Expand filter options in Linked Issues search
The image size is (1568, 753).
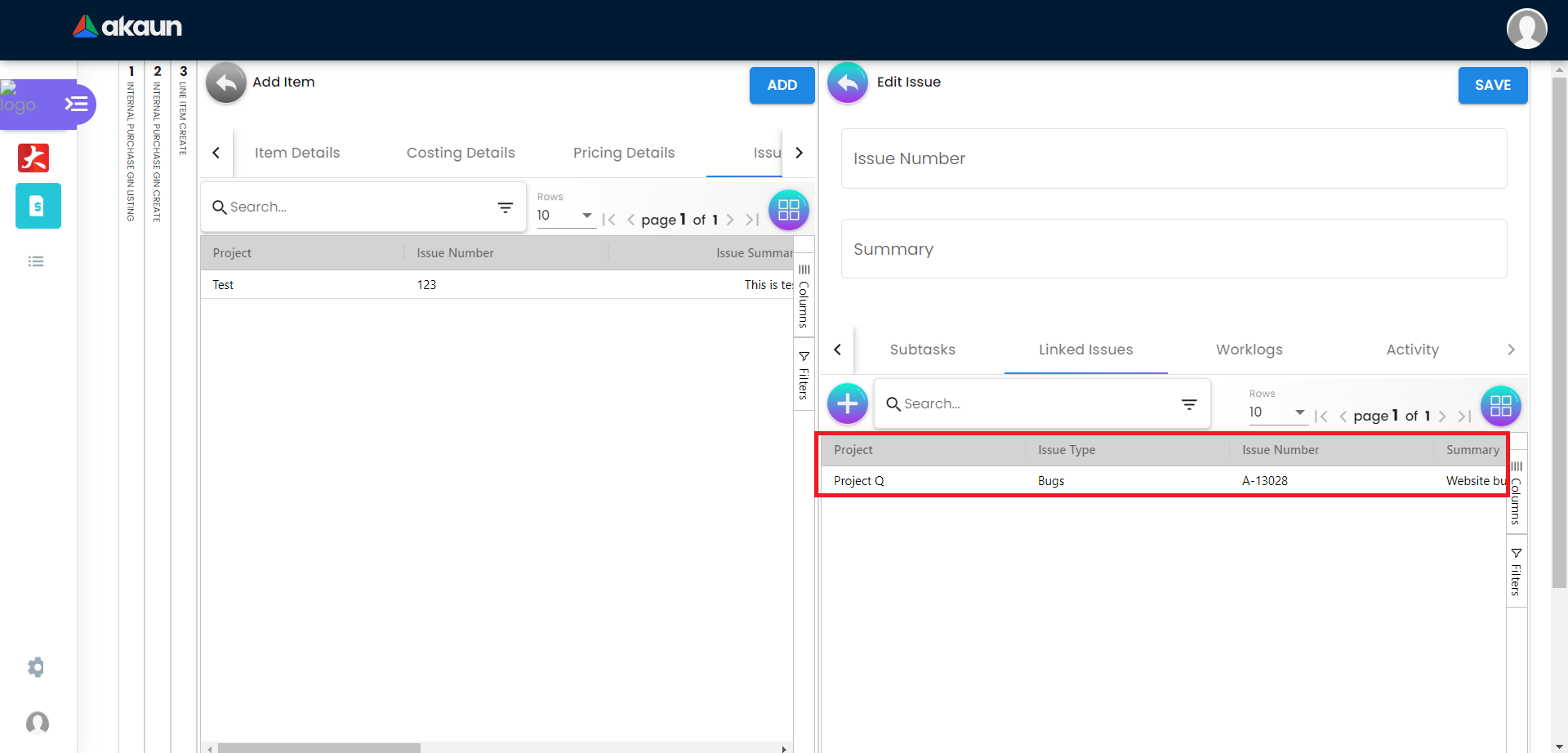[x=1189, y=404]
